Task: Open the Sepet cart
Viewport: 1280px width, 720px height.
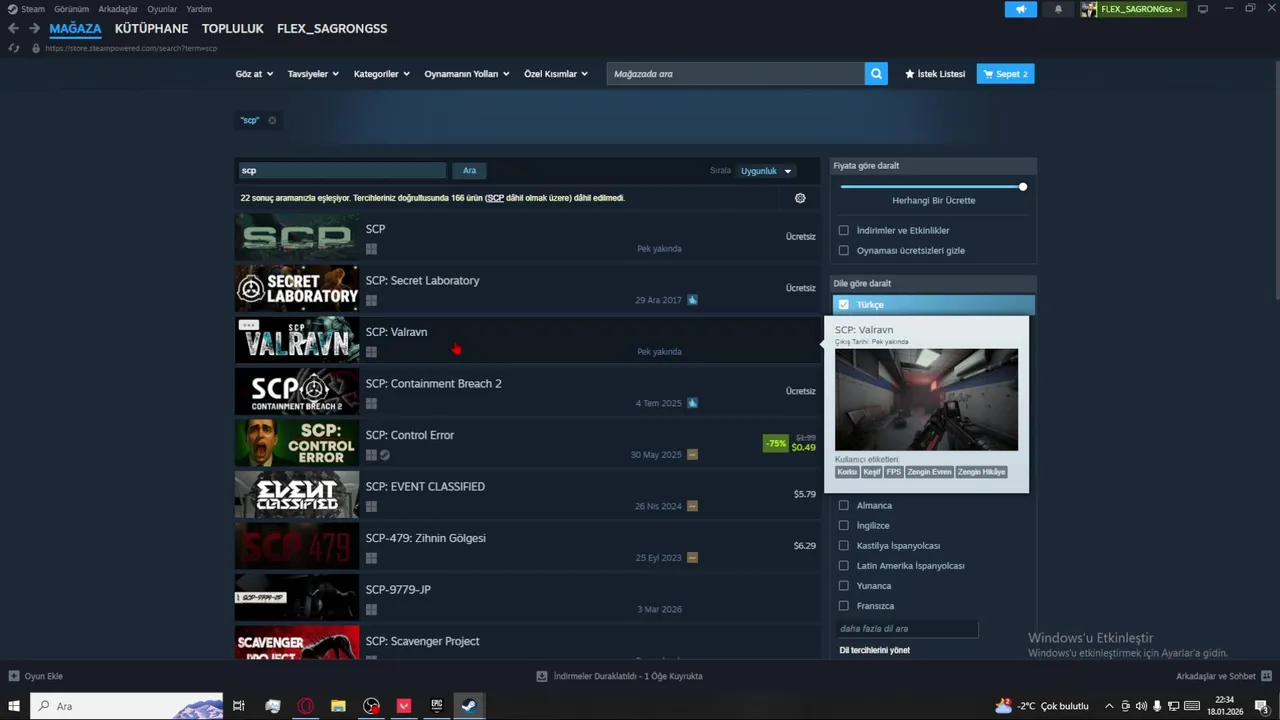Action: pos(1005,74)
